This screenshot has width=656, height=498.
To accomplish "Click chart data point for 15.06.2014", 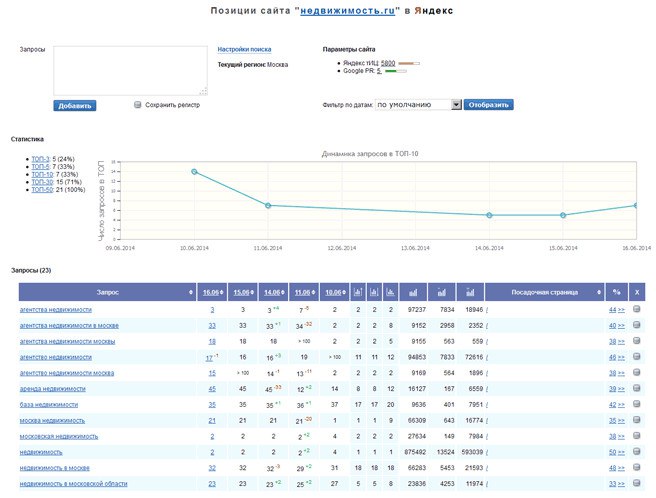I will click(563, 215).
